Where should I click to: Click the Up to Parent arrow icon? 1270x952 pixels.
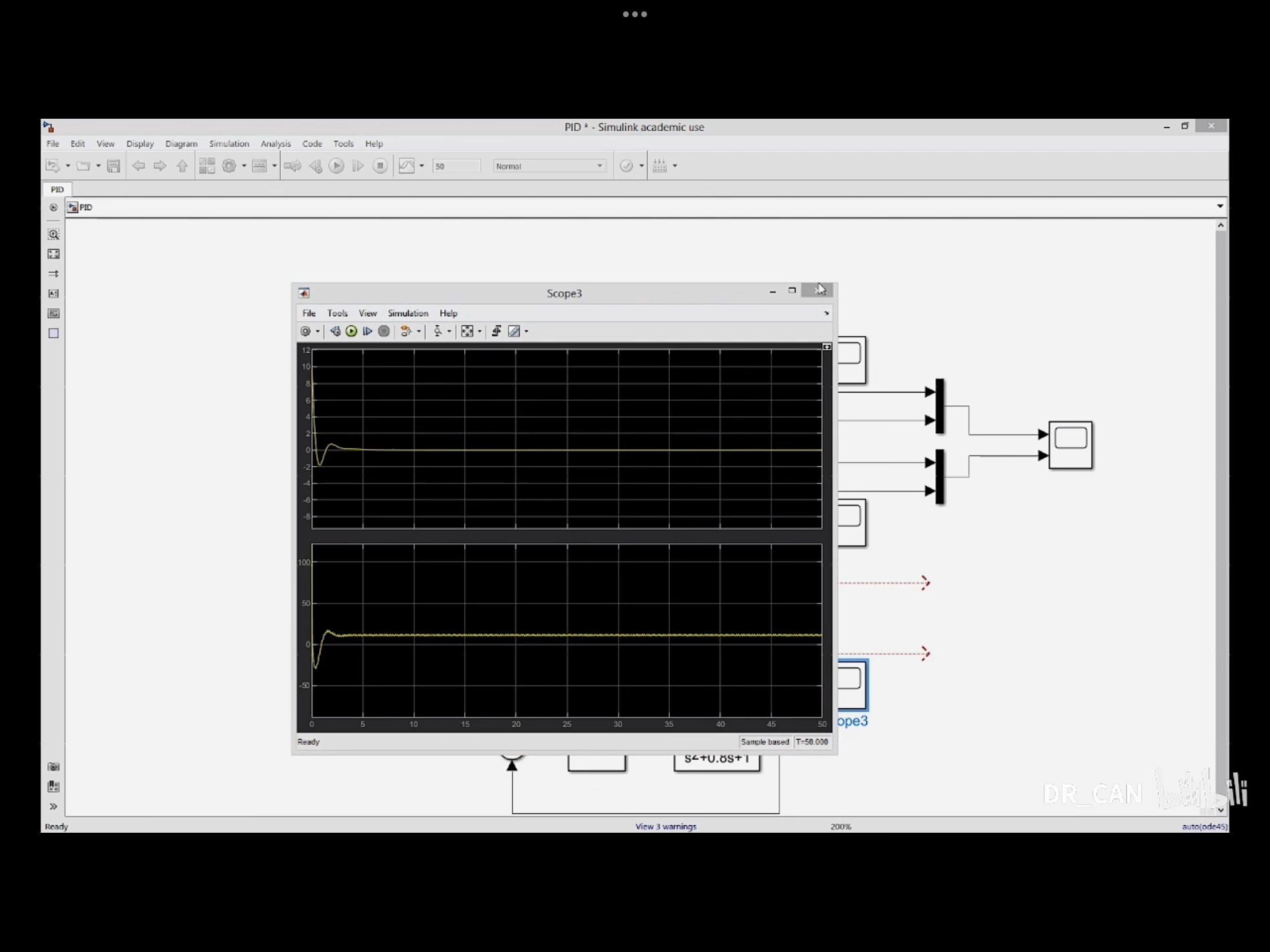click(182, 166)
